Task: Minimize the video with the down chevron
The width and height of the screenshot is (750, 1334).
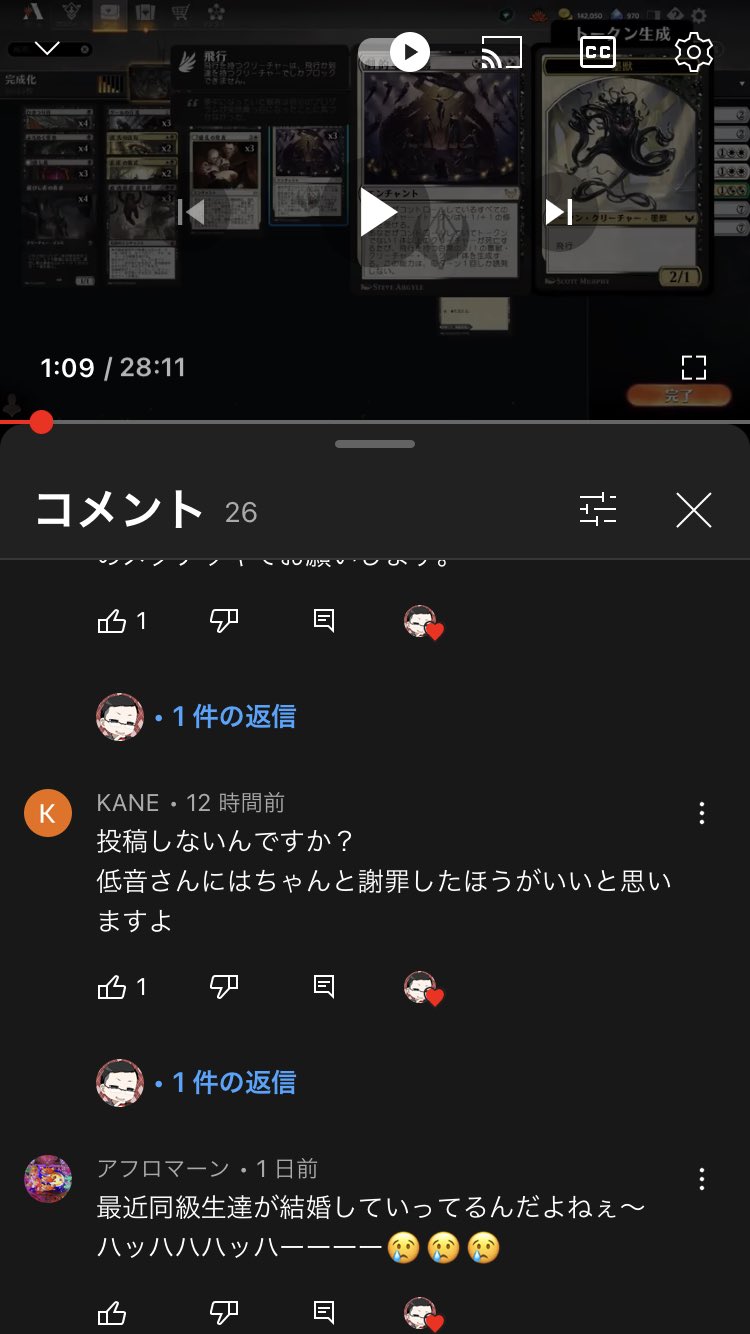Action: [x=47, y=48]
